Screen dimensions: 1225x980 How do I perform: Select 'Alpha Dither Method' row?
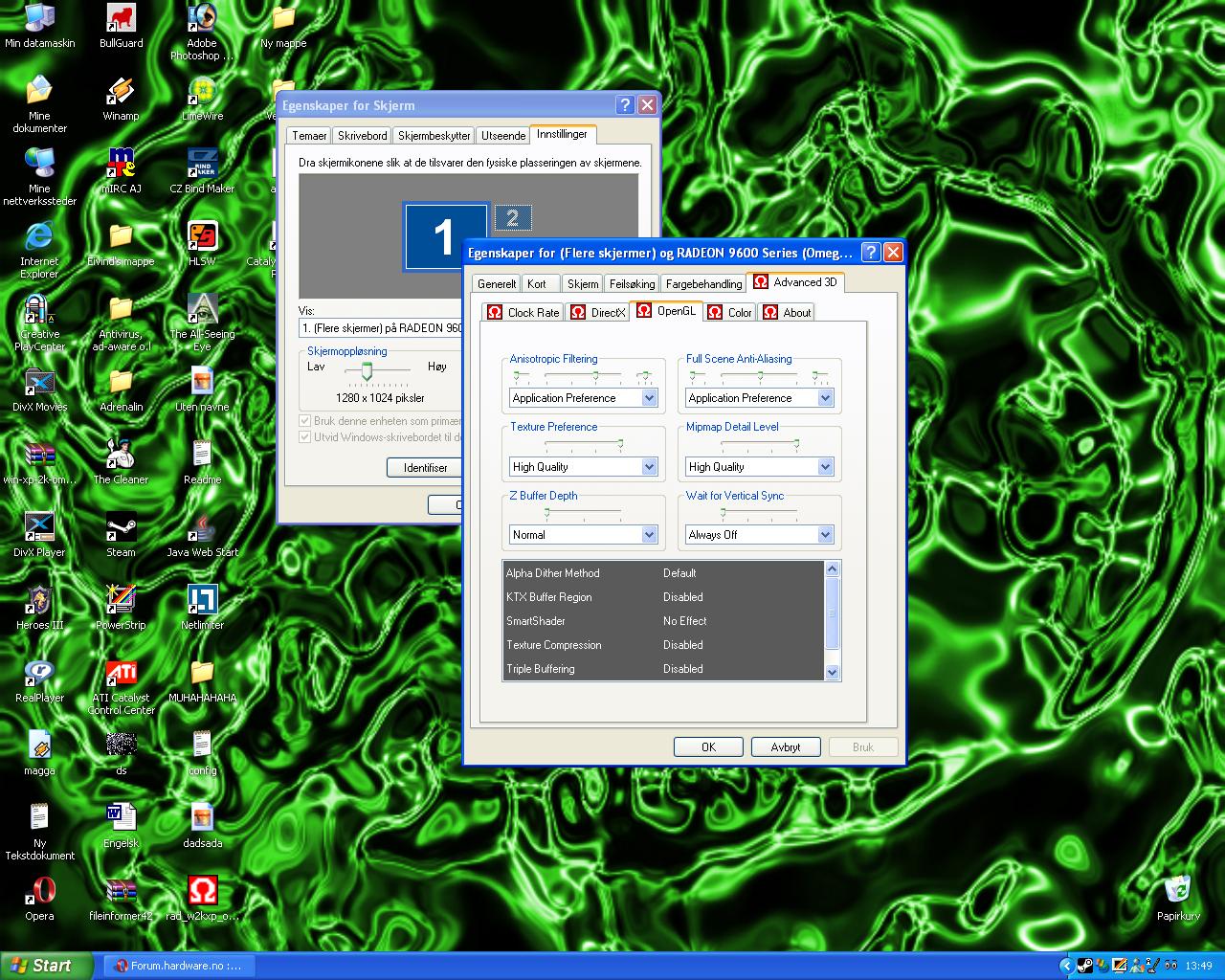coord(663,573)
